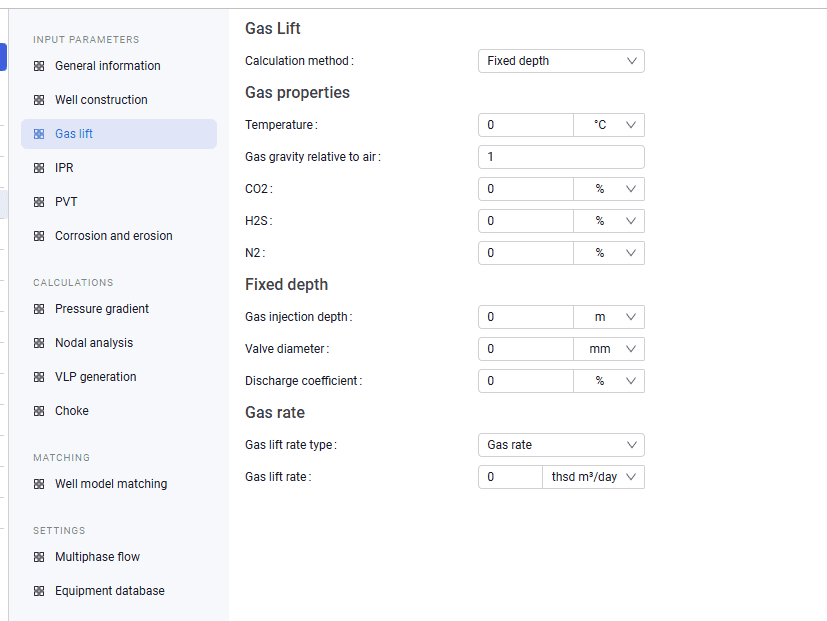Click the Gas injection depth value field
The height and width of the screenshot is (621, 827).
click(526, 317)
